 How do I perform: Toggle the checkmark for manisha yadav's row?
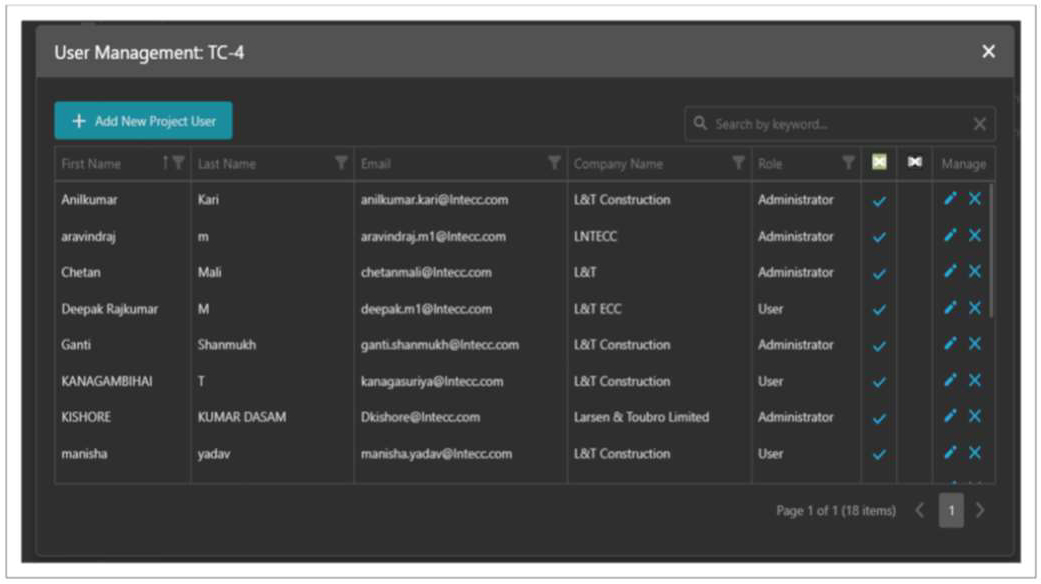(879, 455)
